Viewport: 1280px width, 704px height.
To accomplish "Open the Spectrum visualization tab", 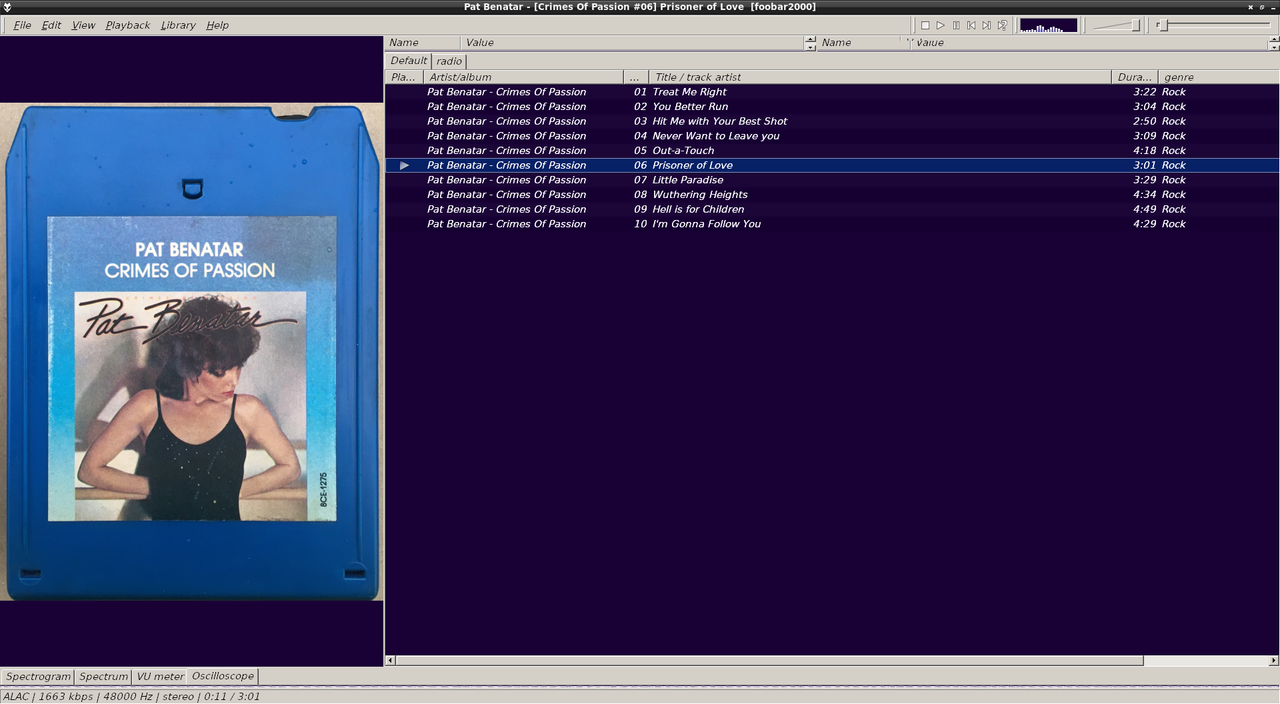I will (x=104, y=677).
